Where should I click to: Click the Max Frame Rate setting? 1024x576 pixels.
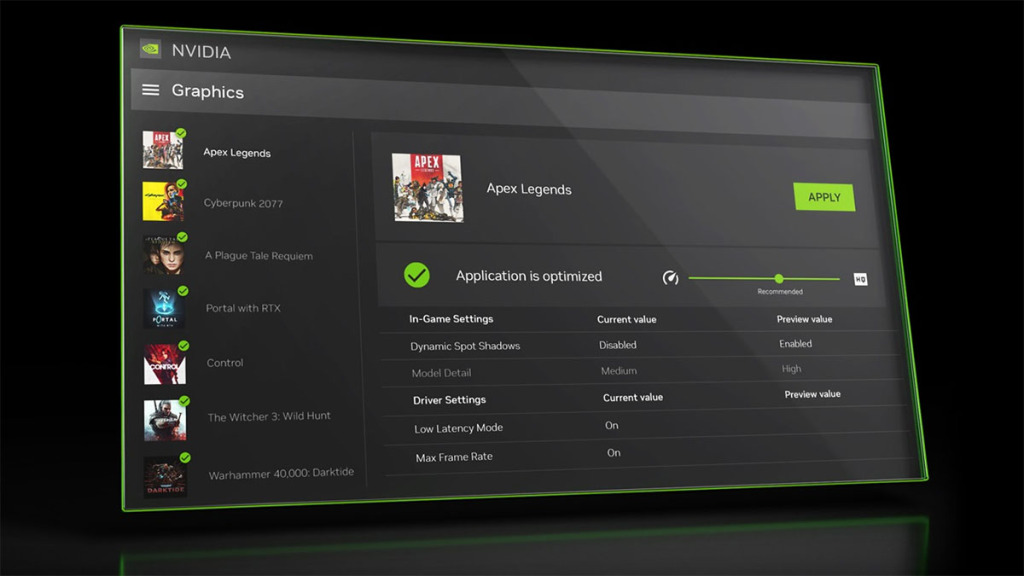click(x=454, y=457)
